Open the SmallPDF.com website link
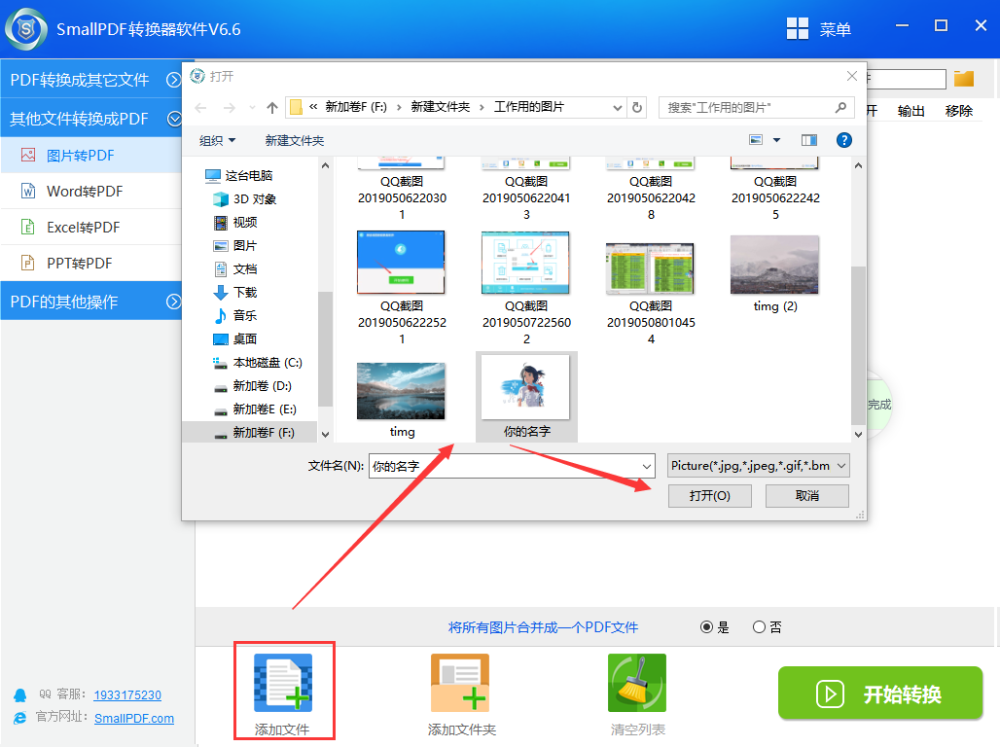 pos(134,718)
